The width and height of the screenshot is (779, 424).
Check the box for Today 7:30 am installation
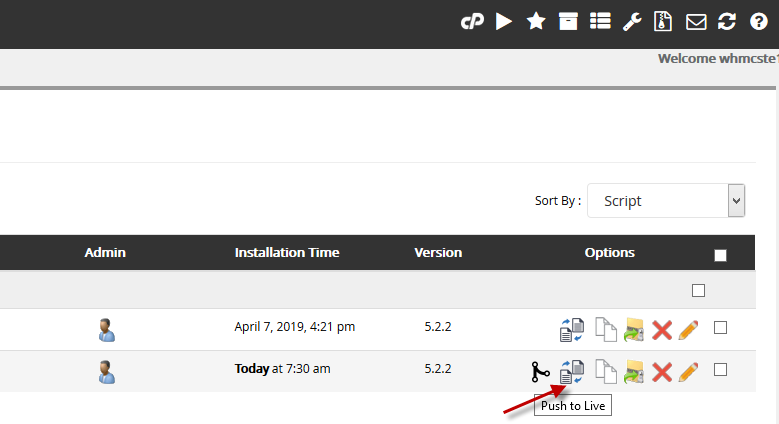pyautogui.click(x=720, y=370)
